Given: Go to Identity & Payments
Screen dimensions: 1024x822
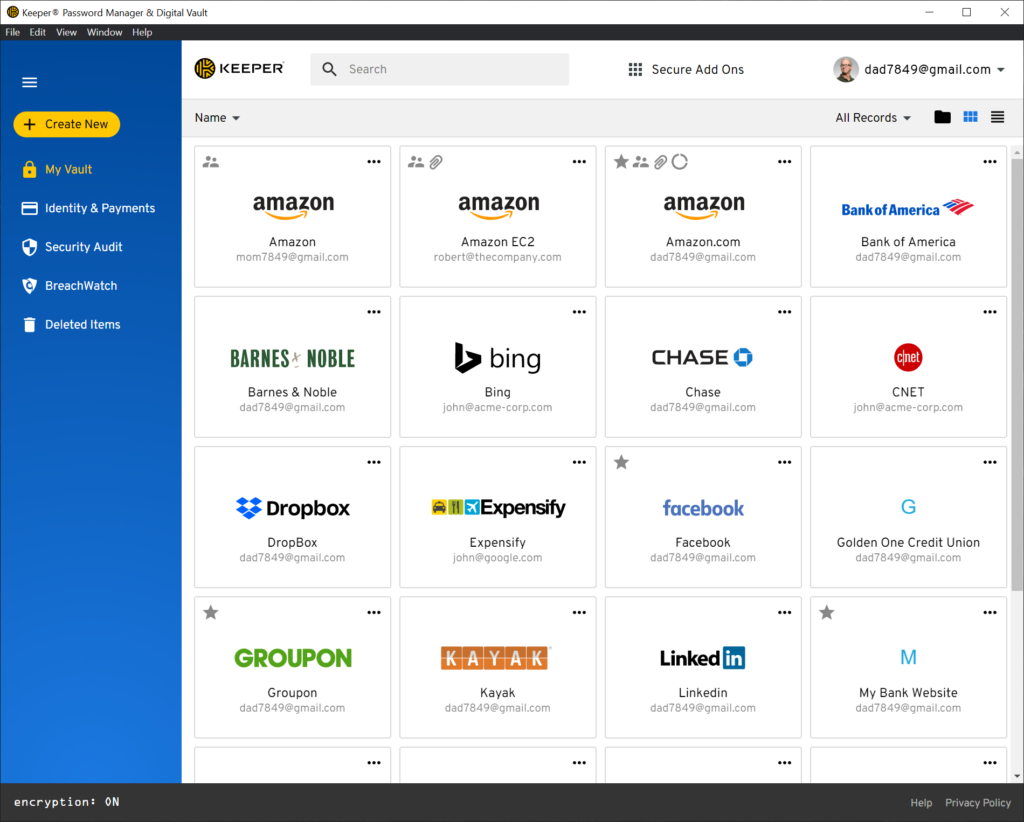Looking at the screenshot, I should coord(88,208).
